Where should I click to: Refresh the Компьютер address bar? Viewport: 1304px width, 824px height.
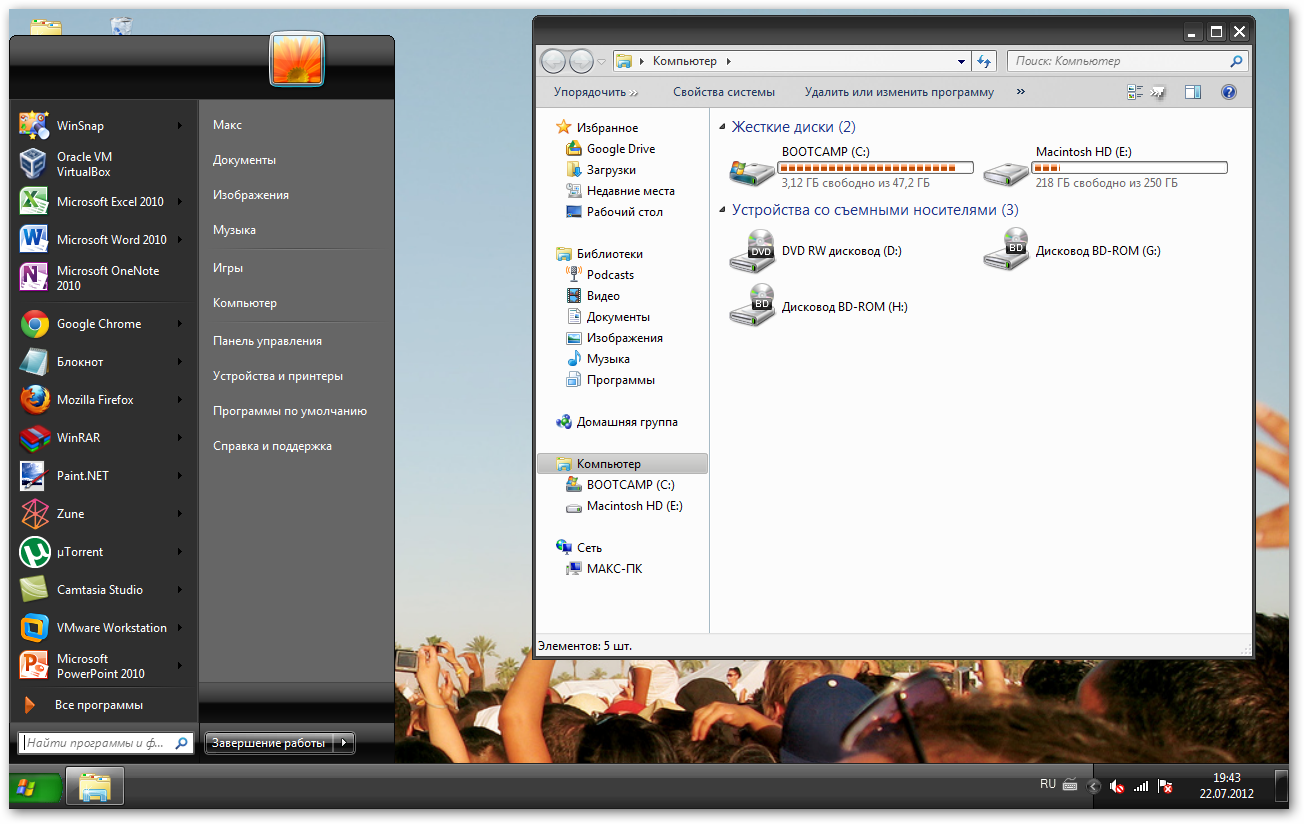point(984,61)
